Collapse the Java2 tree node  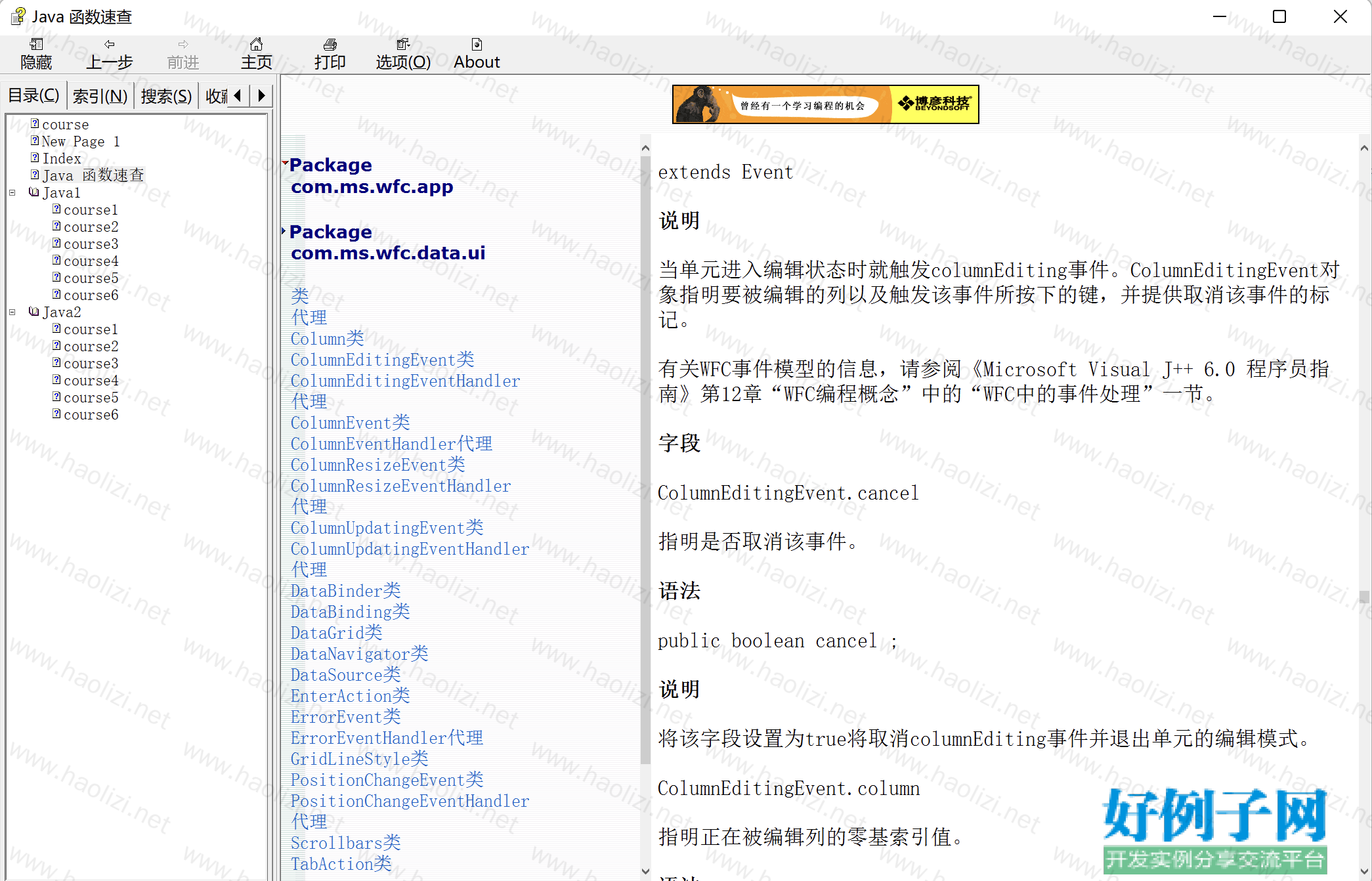pyautogui.click(x=12, y=312)
